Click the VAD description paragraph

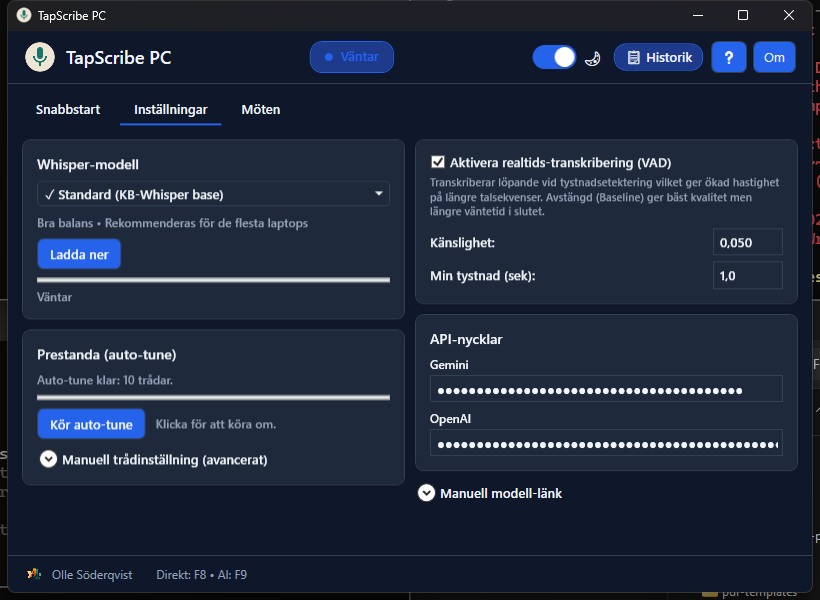[x=604, y=197]
